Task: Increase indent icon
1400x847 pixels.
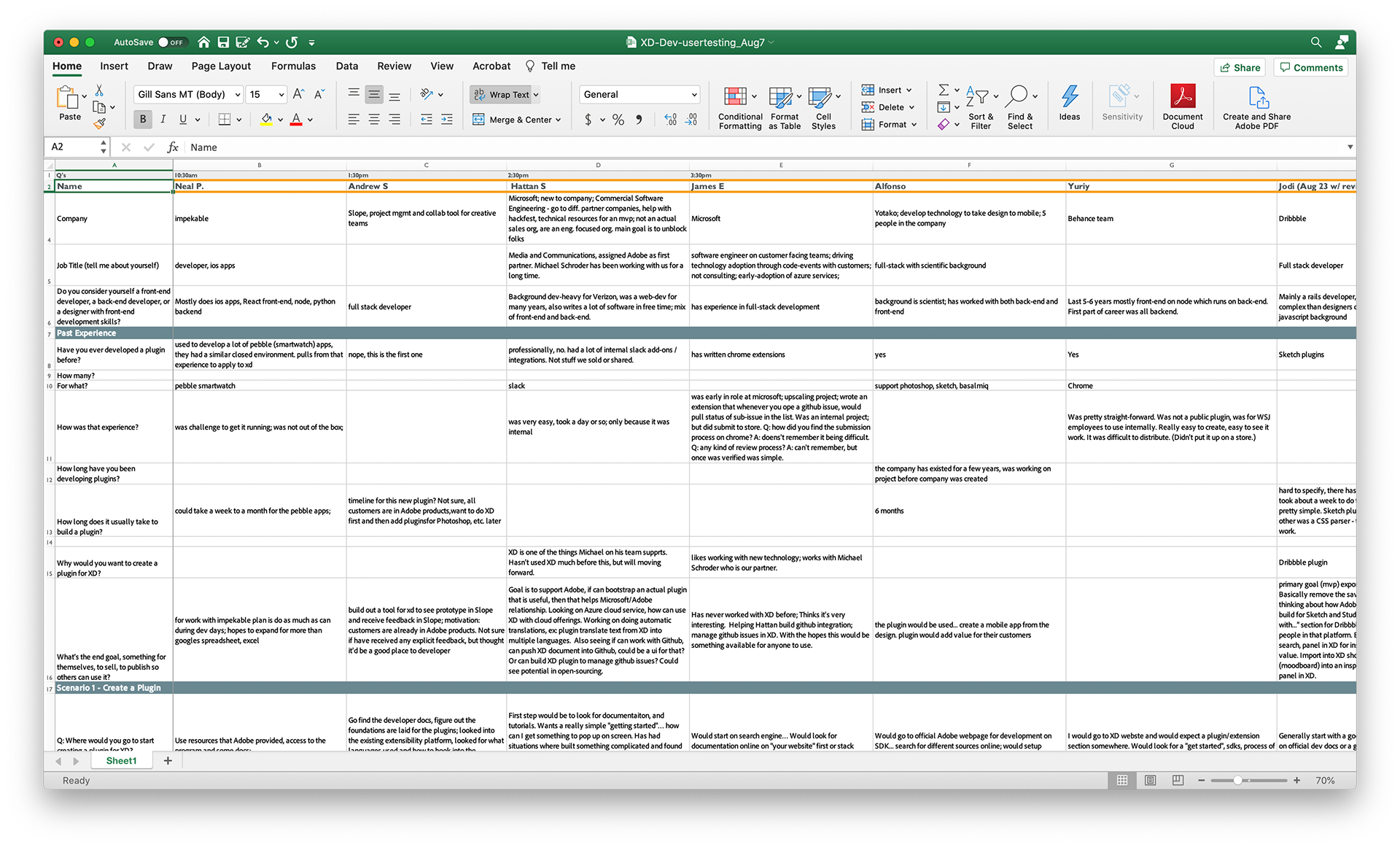Action: (447, 119)
